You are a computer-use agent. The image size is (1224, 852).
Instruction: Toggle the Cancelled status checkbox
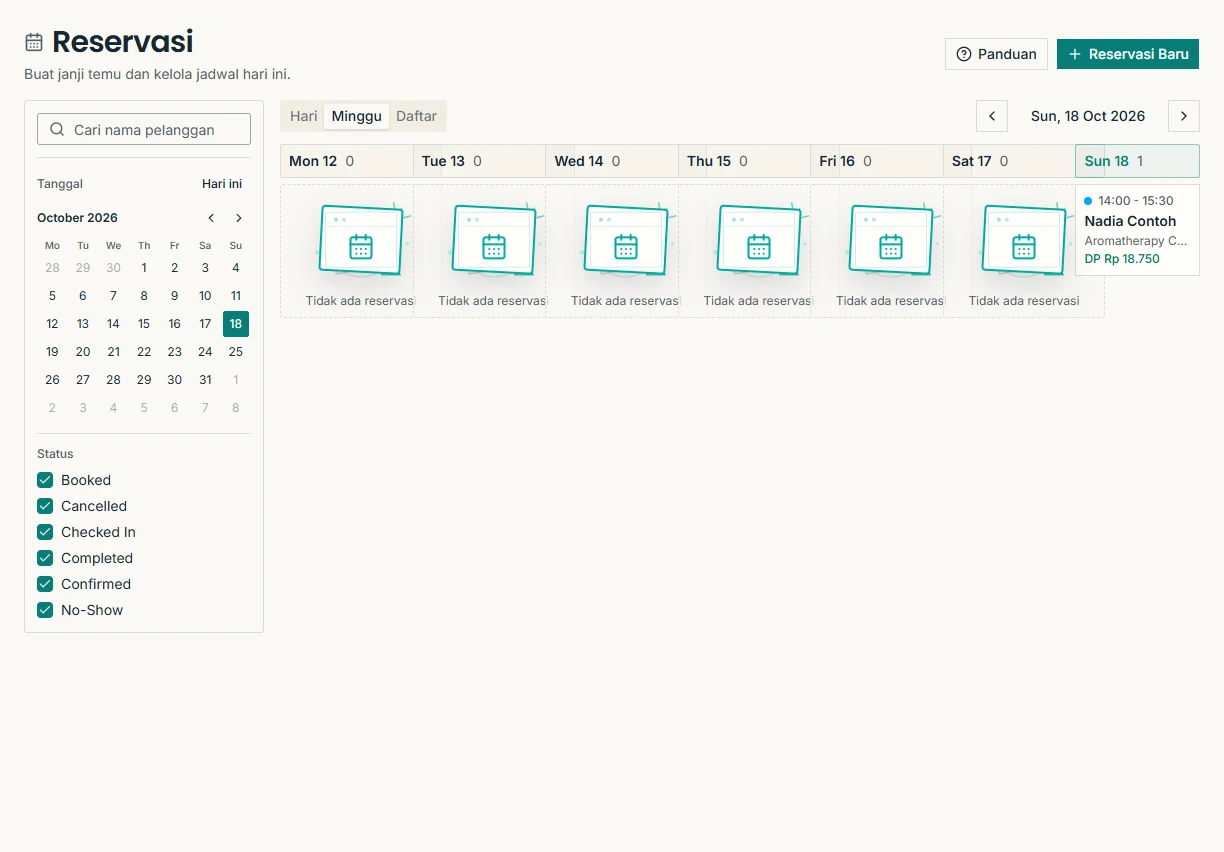pos(45,506)
